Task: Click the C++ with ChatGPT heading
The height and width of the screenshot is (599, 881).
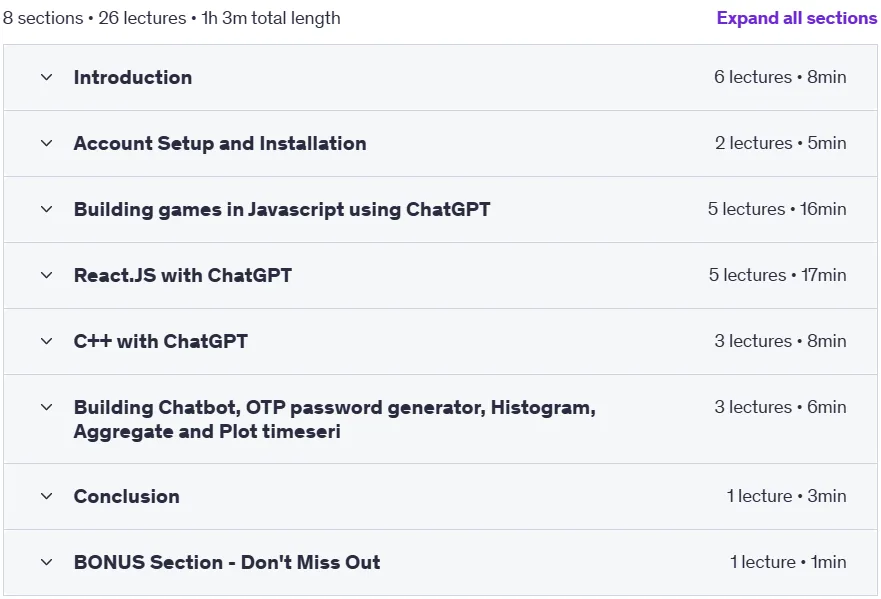Action: coord(161,341)
